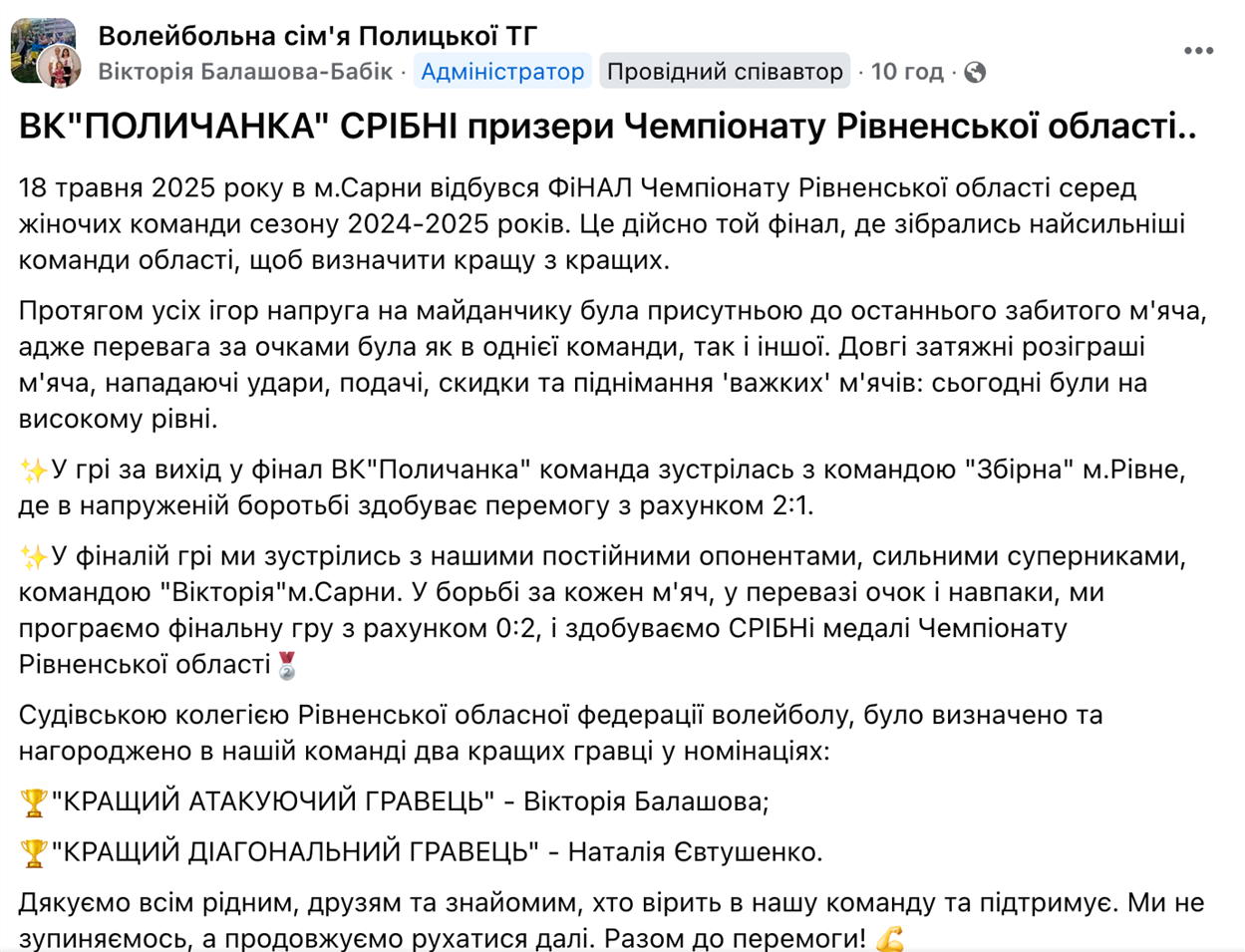Click the paragraph starting 18 травня 2025 року

[x=602, y=224]
